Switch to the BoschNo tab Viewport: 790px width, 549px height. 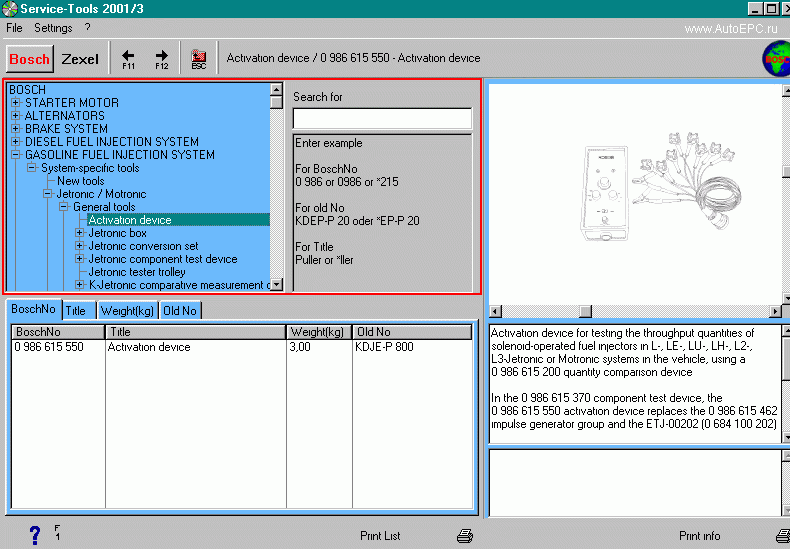pos(34,309)
